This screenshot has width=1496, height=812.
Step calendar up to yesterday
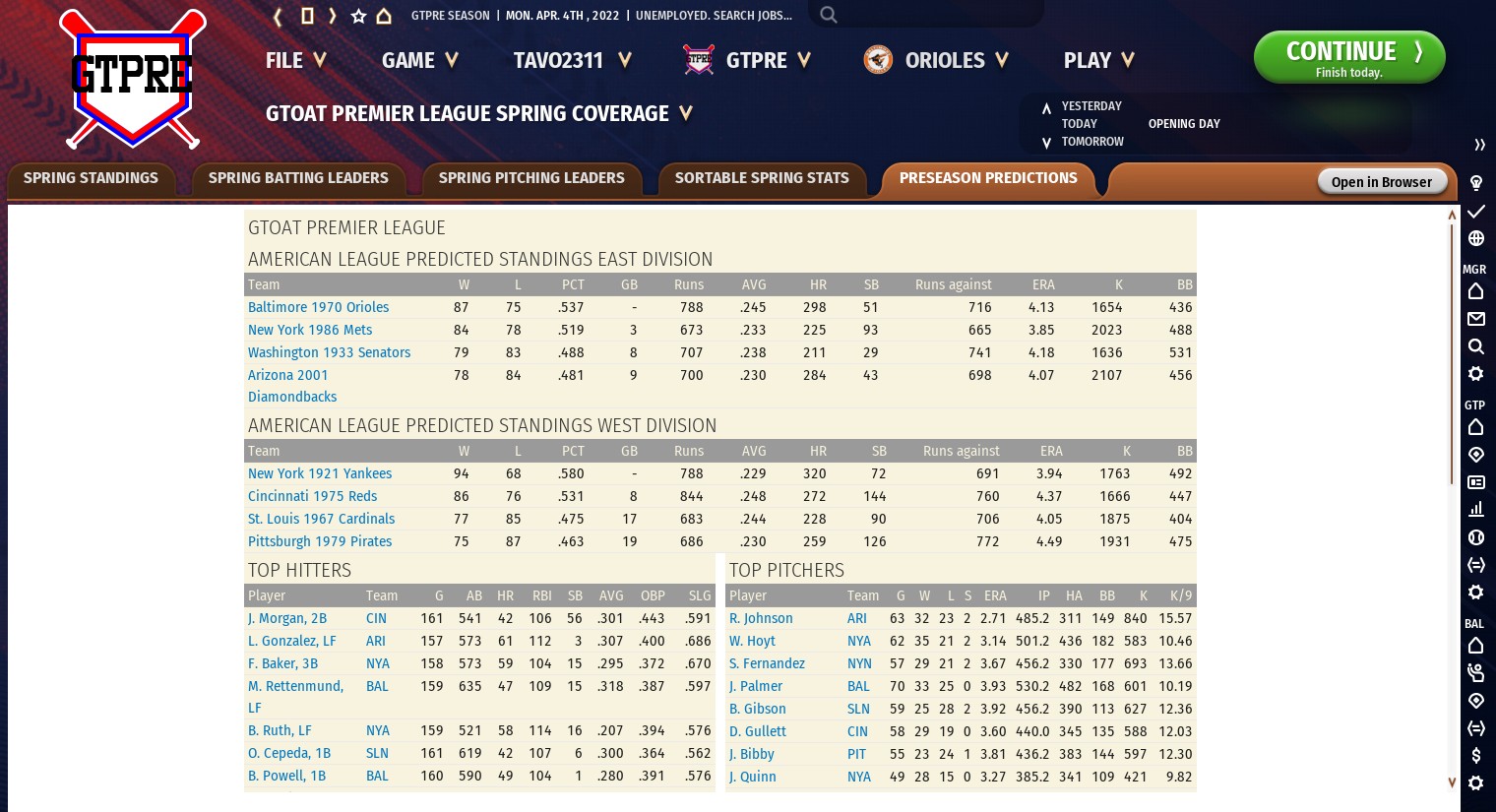pyautogui.click(x=1046, y=107)
